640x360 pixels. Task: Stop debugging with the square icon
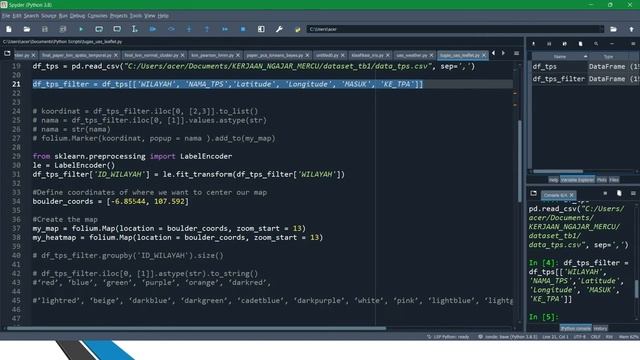pyautogui.click(x=243, y=29)
